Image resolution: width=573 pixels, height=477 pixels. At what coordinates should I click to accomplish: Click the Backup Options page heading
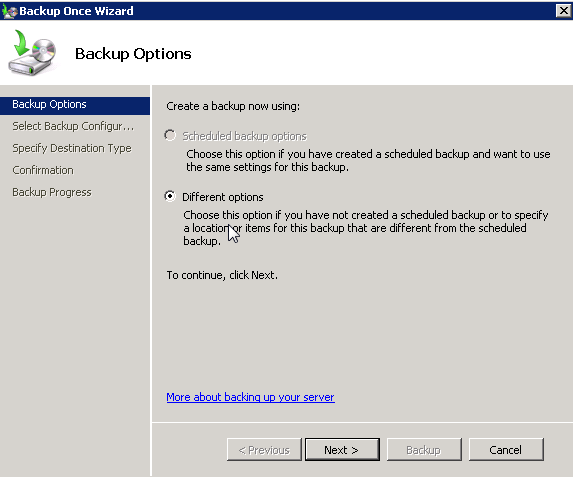pos(133,54)
